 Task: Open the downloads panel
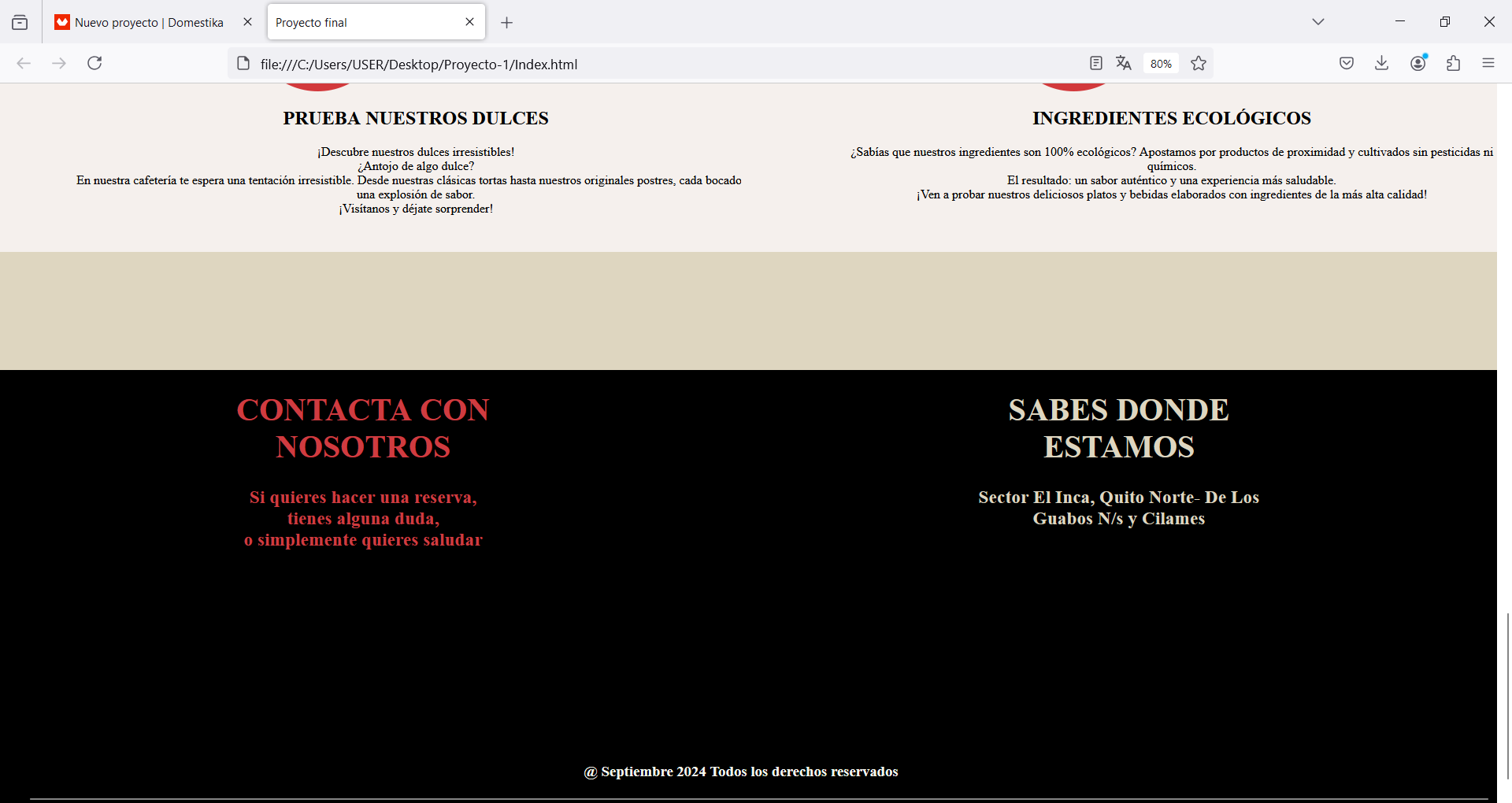coord(1381,63)
